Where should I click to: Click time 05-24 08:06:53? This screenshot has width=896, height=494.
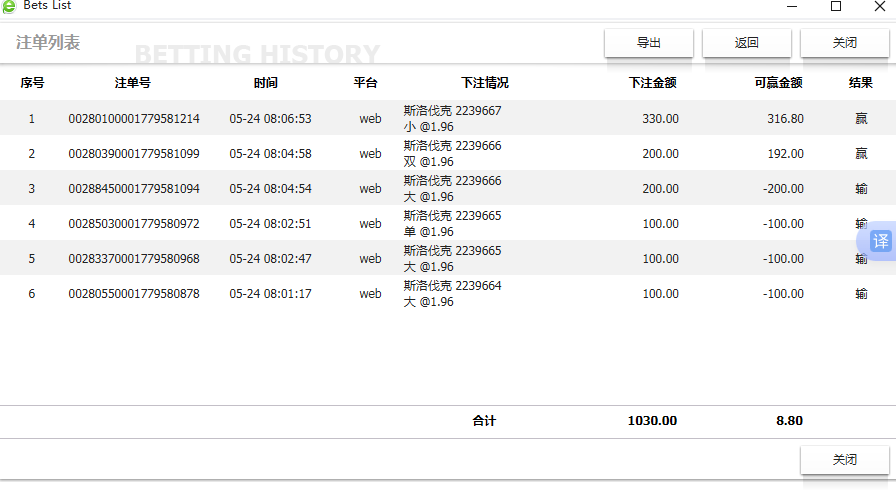point(270,119)
